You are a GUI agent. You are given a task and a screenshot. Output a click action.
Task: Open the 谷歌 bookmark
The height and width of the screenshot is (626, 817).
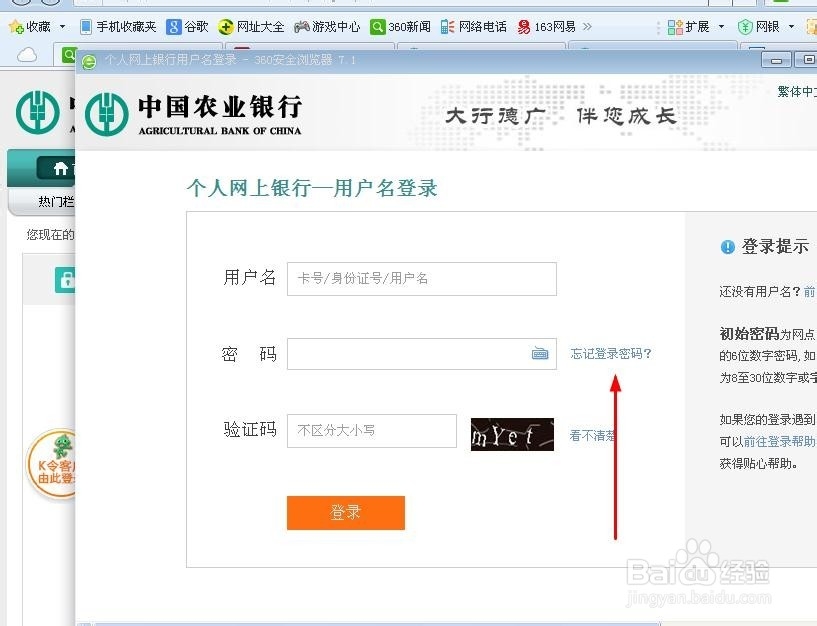188,27
